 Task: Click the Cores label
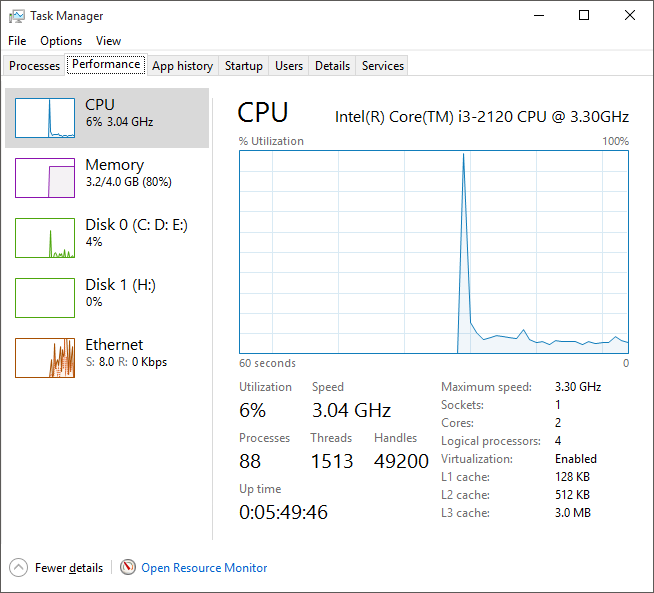pyautogui.click(x=457, y=423)
